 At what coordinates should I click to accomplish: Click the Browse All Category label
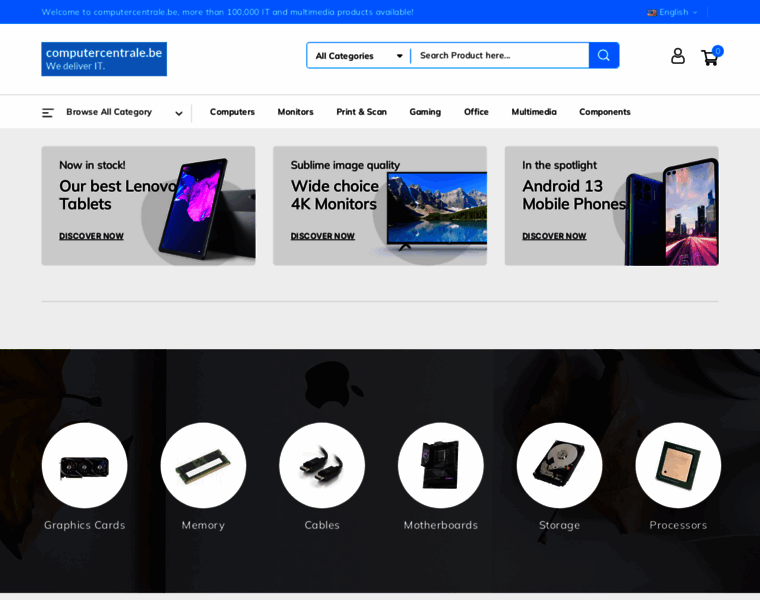[x=109, y=112]
